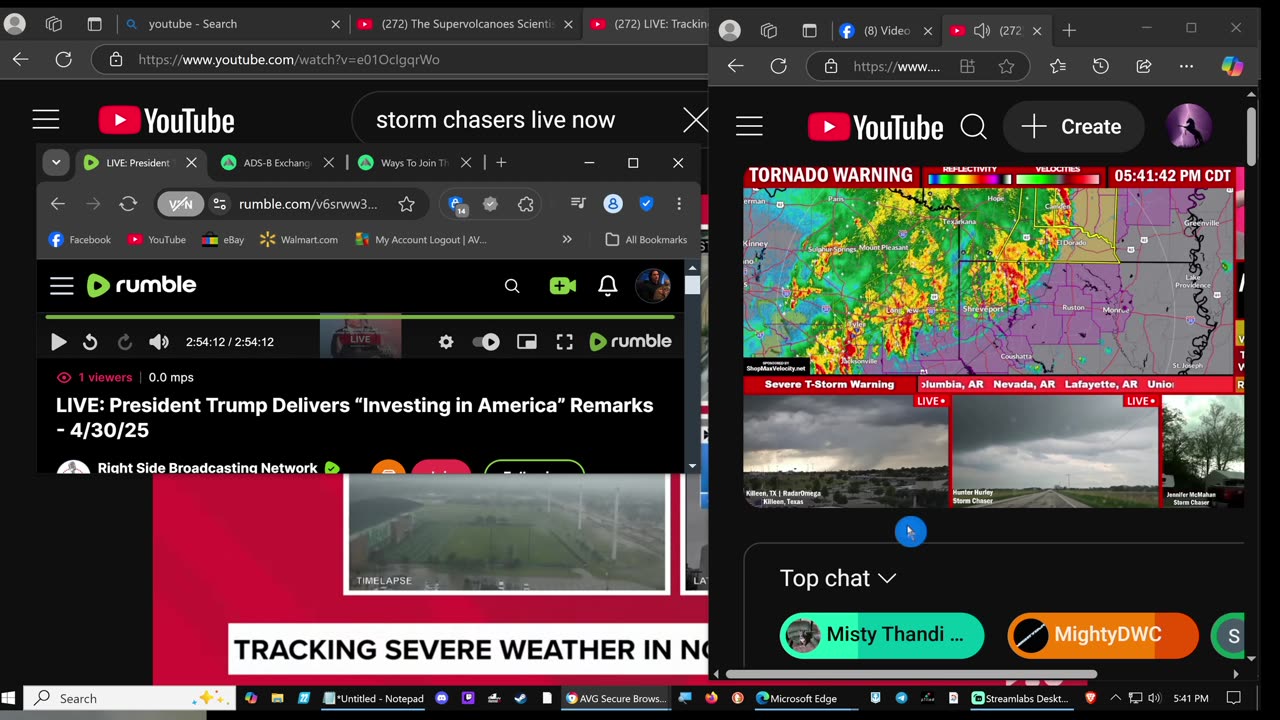Open My Account Logout bookmark
The height and width of the screenshot is (720, 1280).
coord(421,240)
